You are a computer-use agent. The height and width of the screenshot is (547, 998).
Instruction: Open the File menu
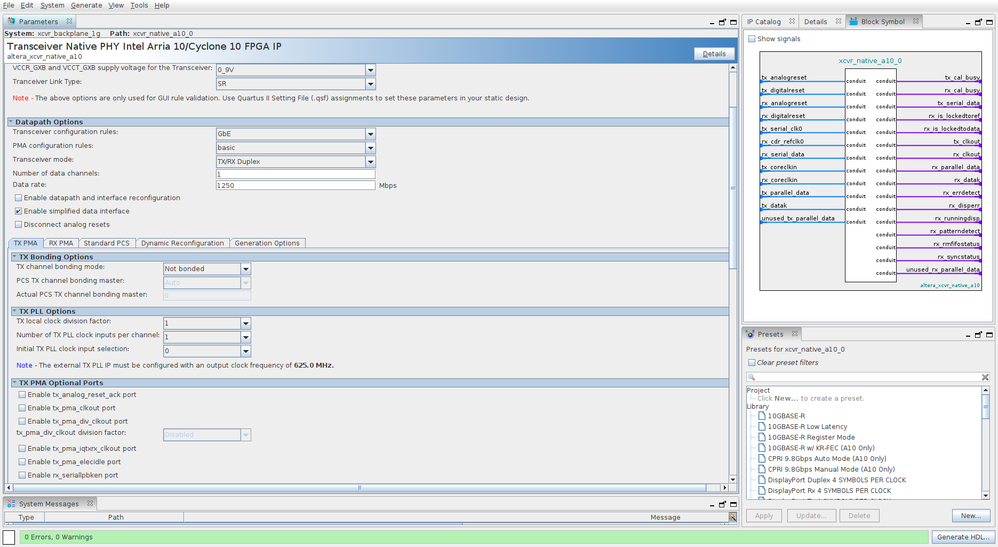(x=8, y=5)
